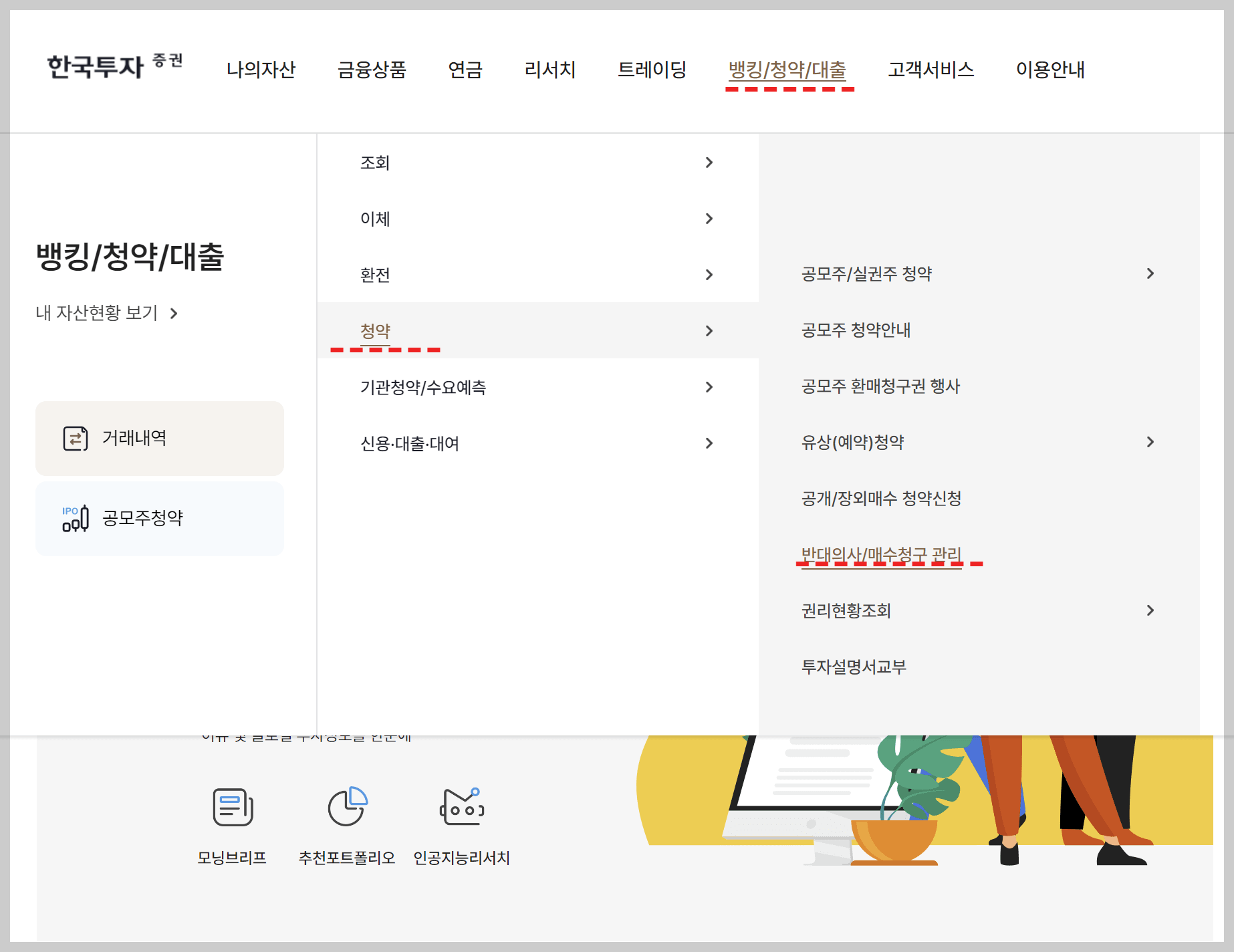1234x952 pixels.
Task: Open the 고객서비스 menu item
Action: [931, 70]
